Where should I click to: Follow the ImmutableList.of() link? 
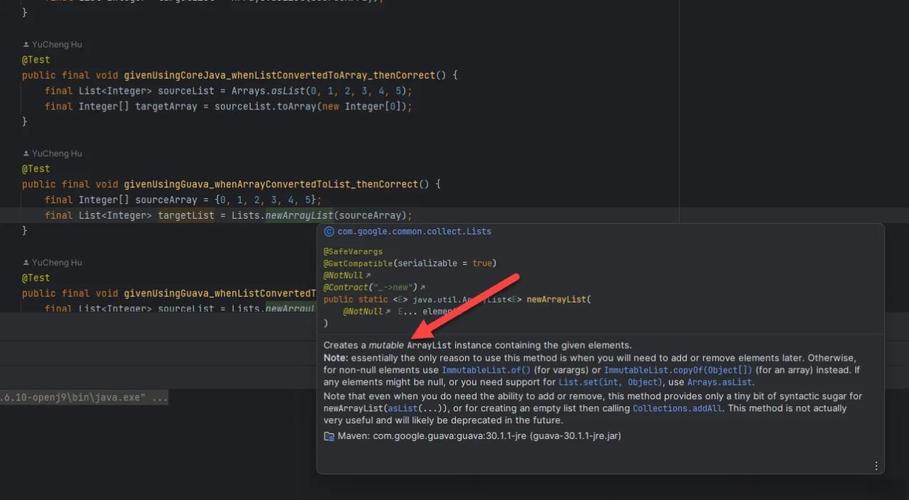click(486, 370)
